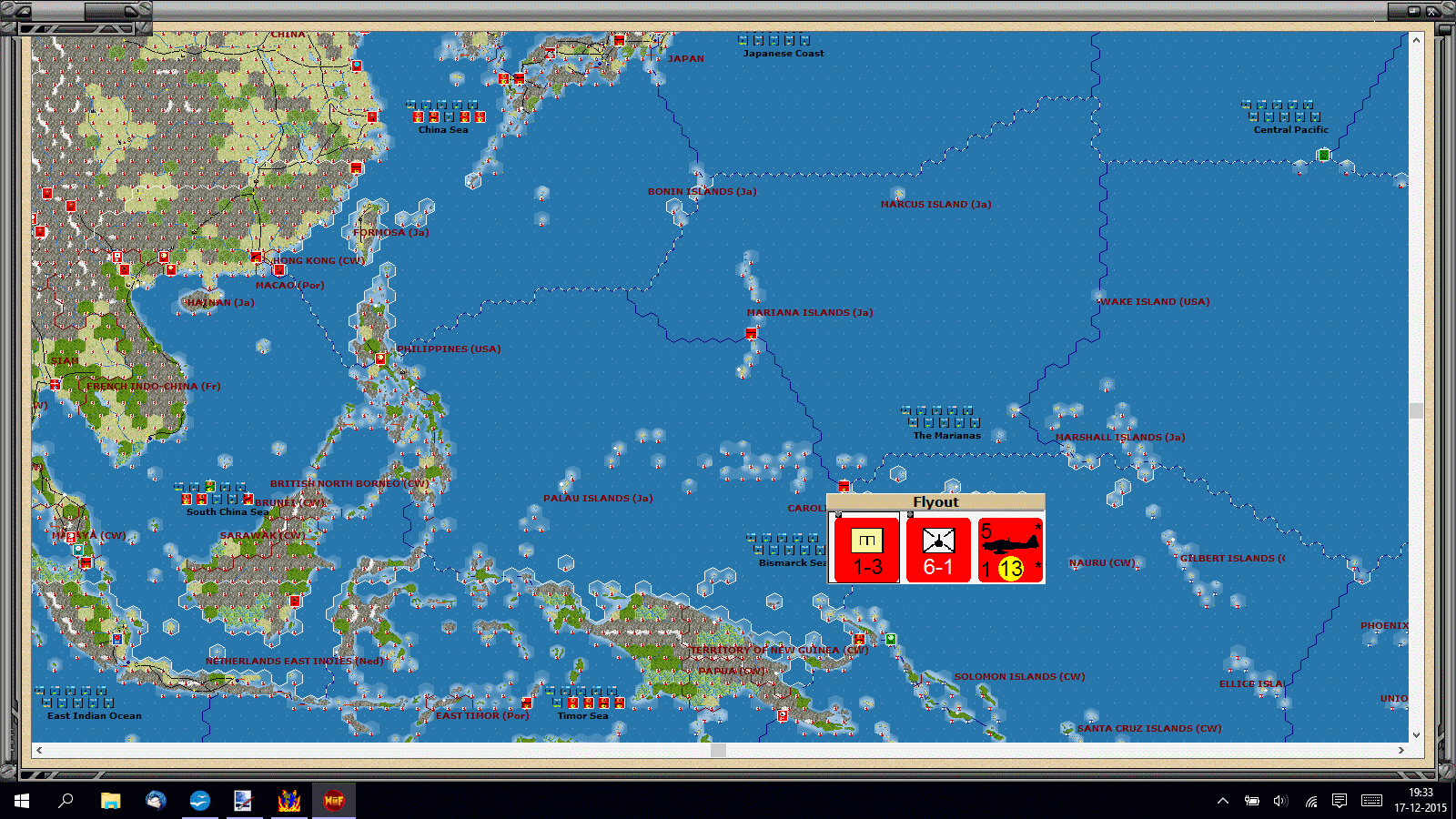Click the BRITISH NORTH BORNEO (CW) label
This screenshot has width=1456, height=819.
tap(349, 484)
